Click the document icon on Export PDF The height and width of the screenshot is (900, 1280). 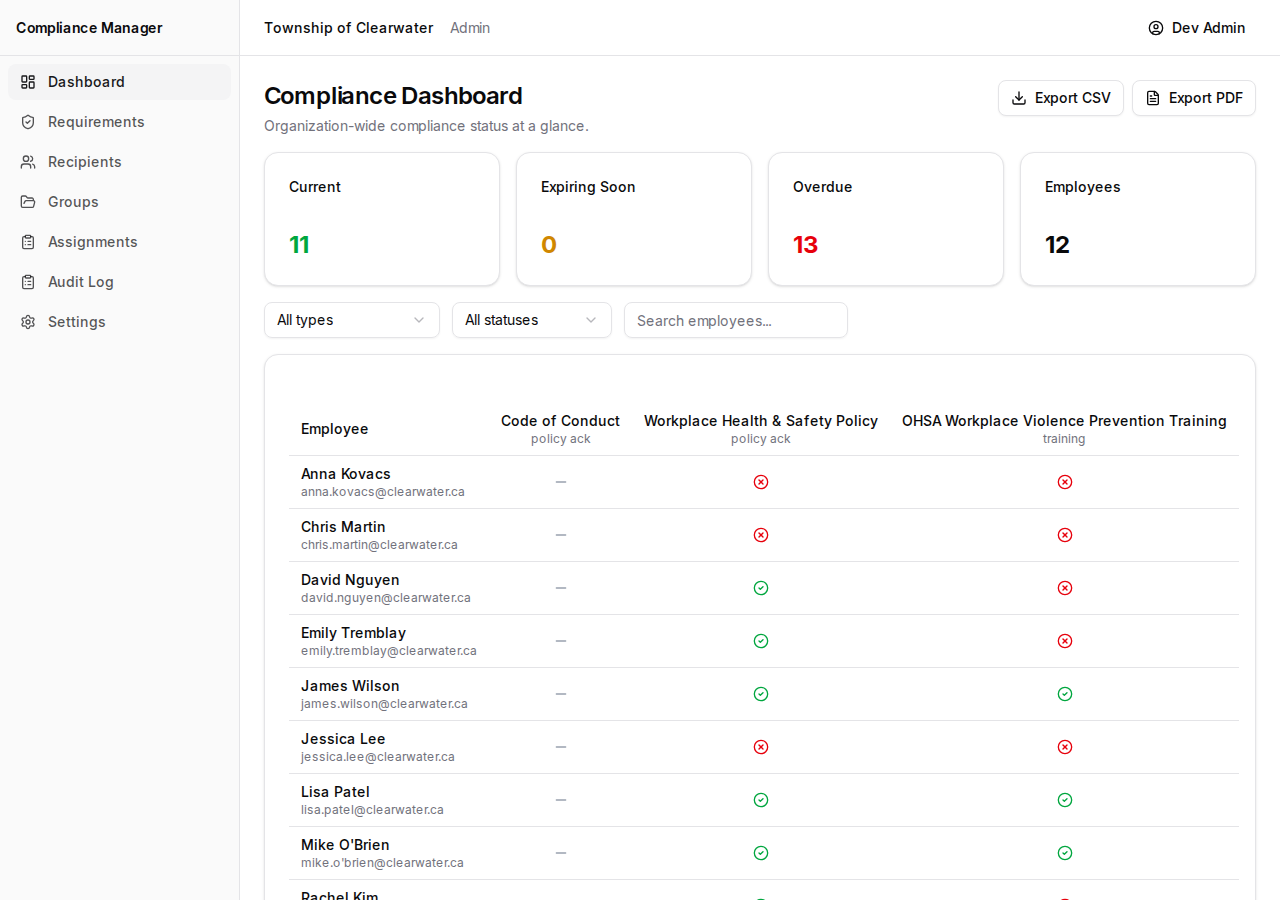[1153, 98]
